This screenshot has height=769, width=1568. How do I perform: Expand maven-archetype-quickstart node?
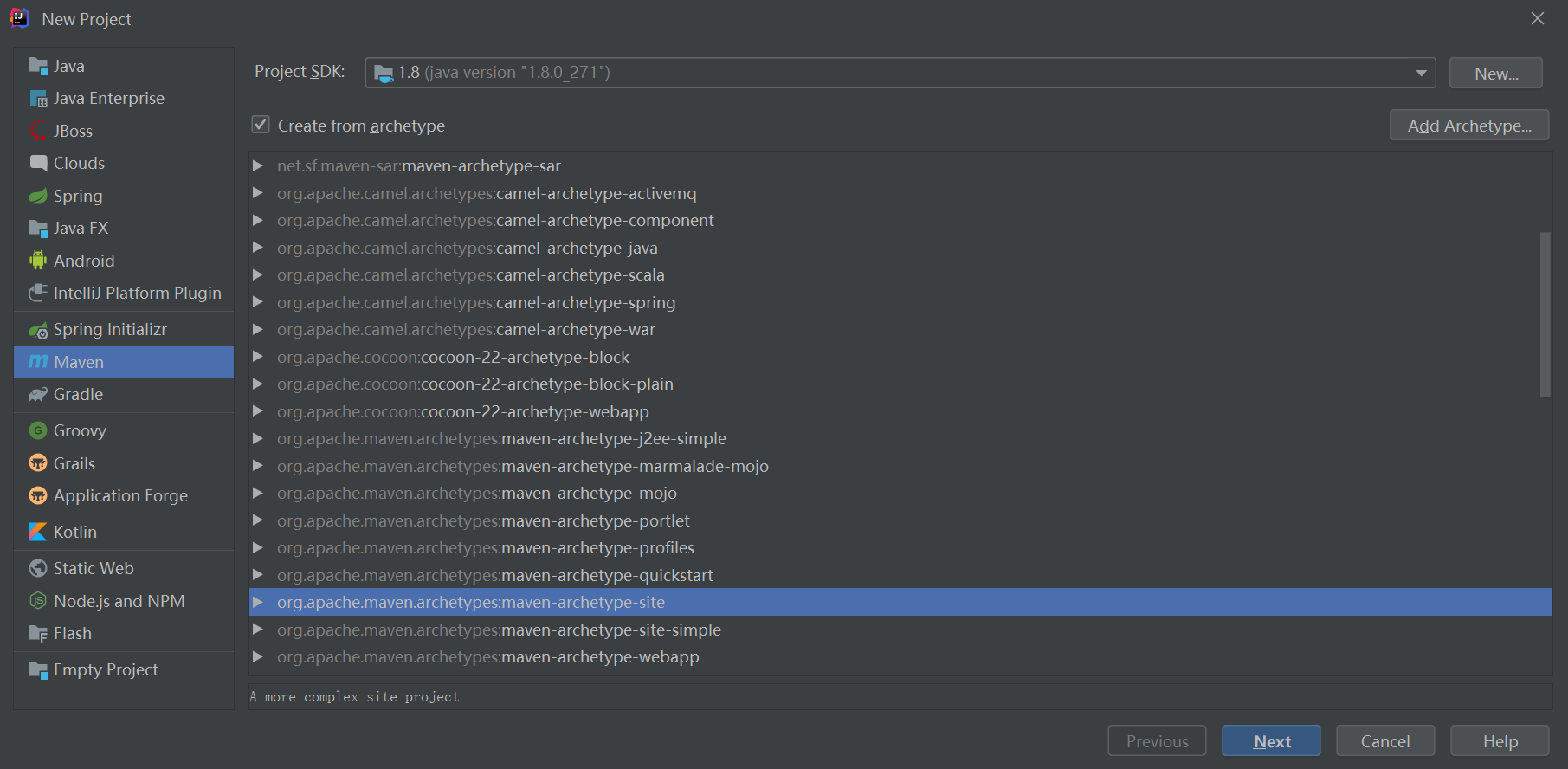tap(258, 575)
